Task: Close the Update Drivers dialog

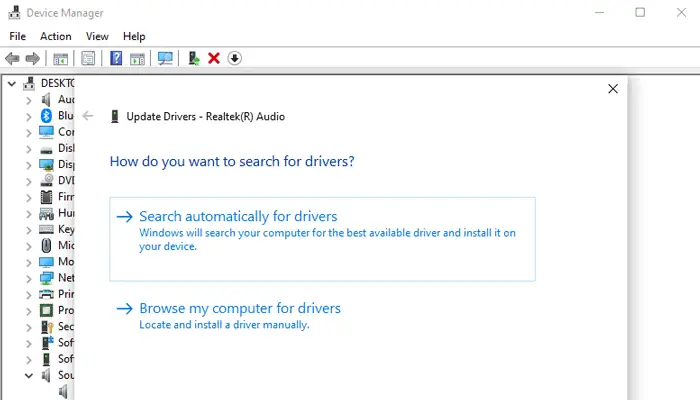Action: point(613,88)
